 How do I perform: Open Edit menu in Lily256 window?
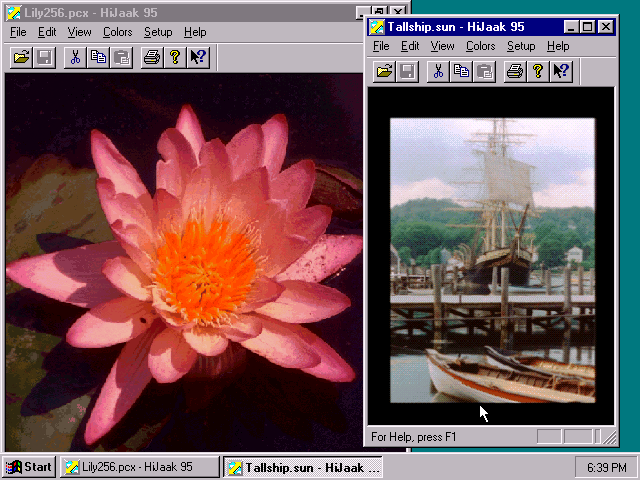point(47,32)
